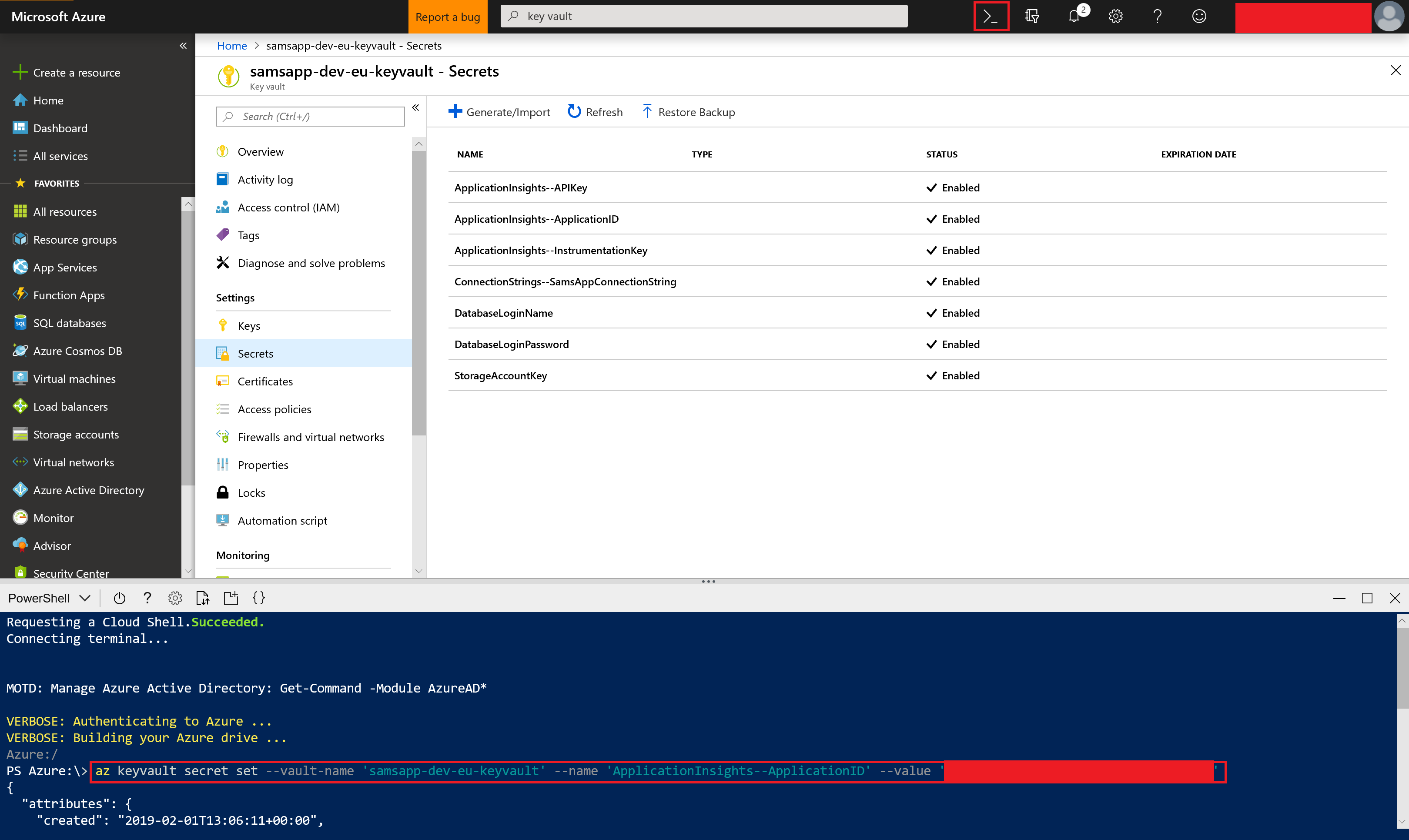Open the Cloud Shell editor braces icon
The height and width of the screenshot is (840, 1409).
(258, 598)
